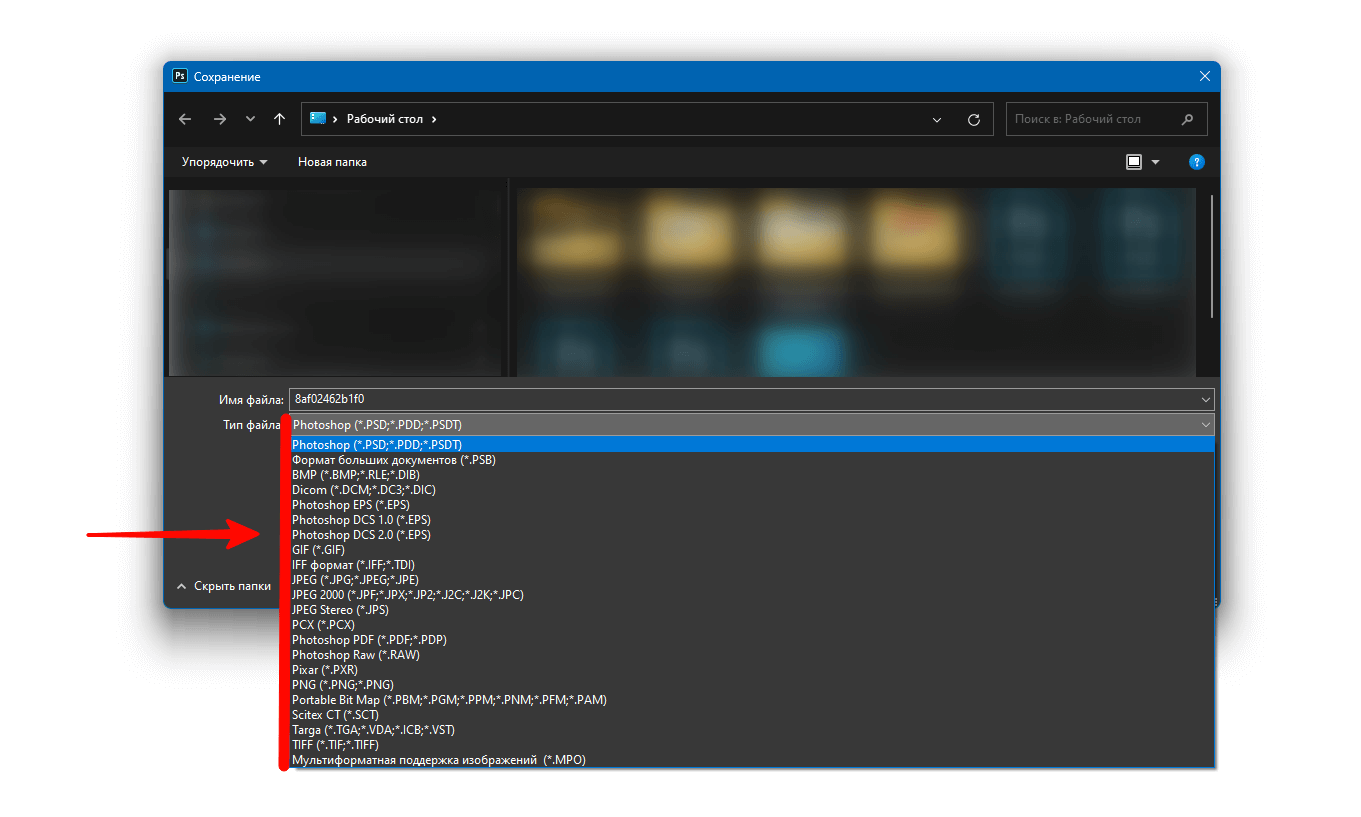Select JPEG 2000 (*.JPF;*.JPX...) format
The image size is (1361, 817).
pos(752,595)
